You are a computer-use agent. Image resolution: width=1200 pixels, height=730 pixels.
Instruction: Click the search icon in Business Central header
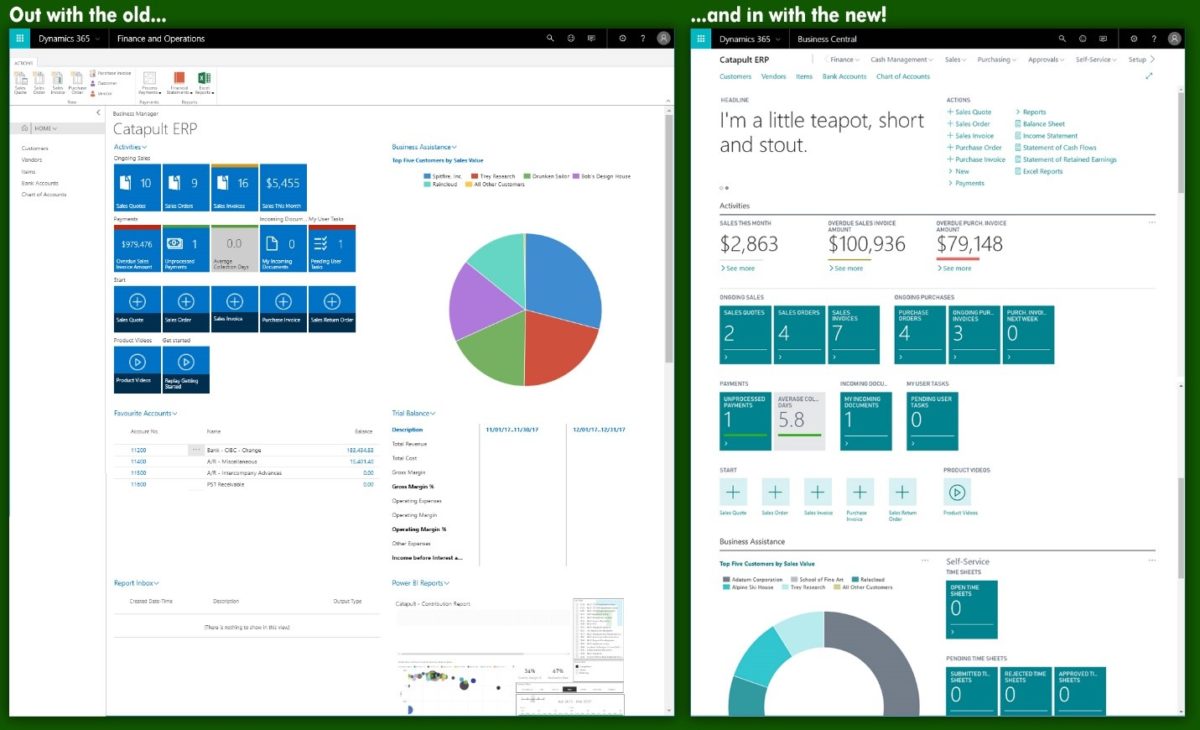(1062, 38)
